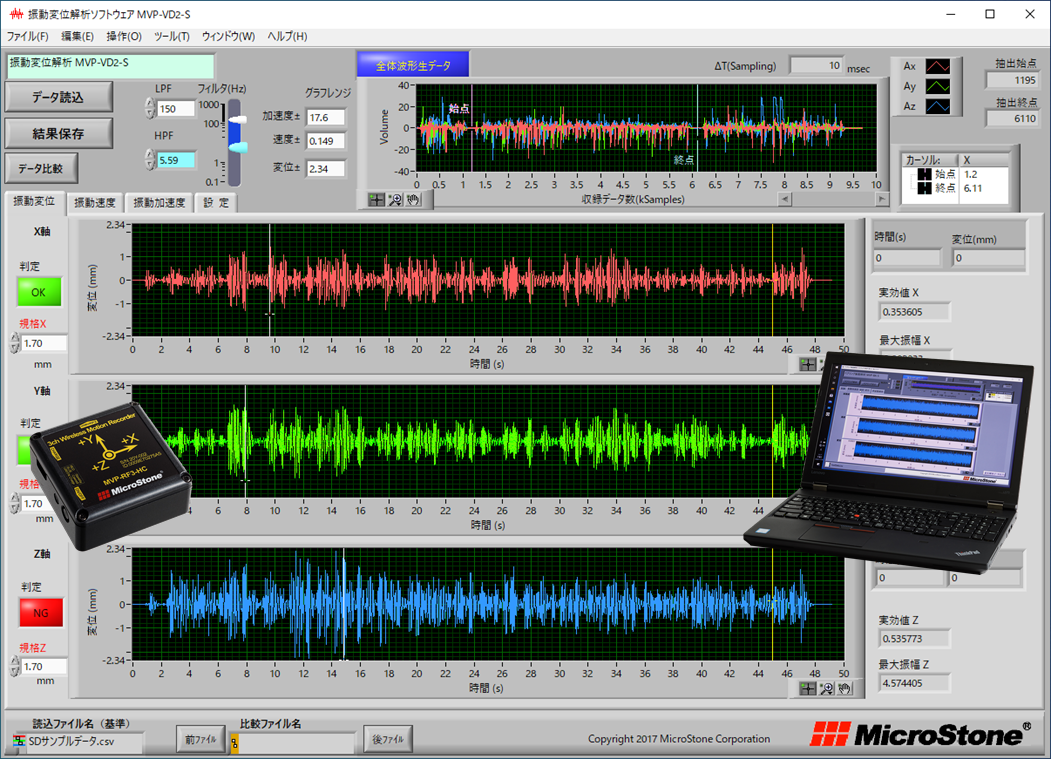Viewport: 1051px width, 759px height.
Task: Click the 加速度± range field showing 17.6
Action: (326, 117)
